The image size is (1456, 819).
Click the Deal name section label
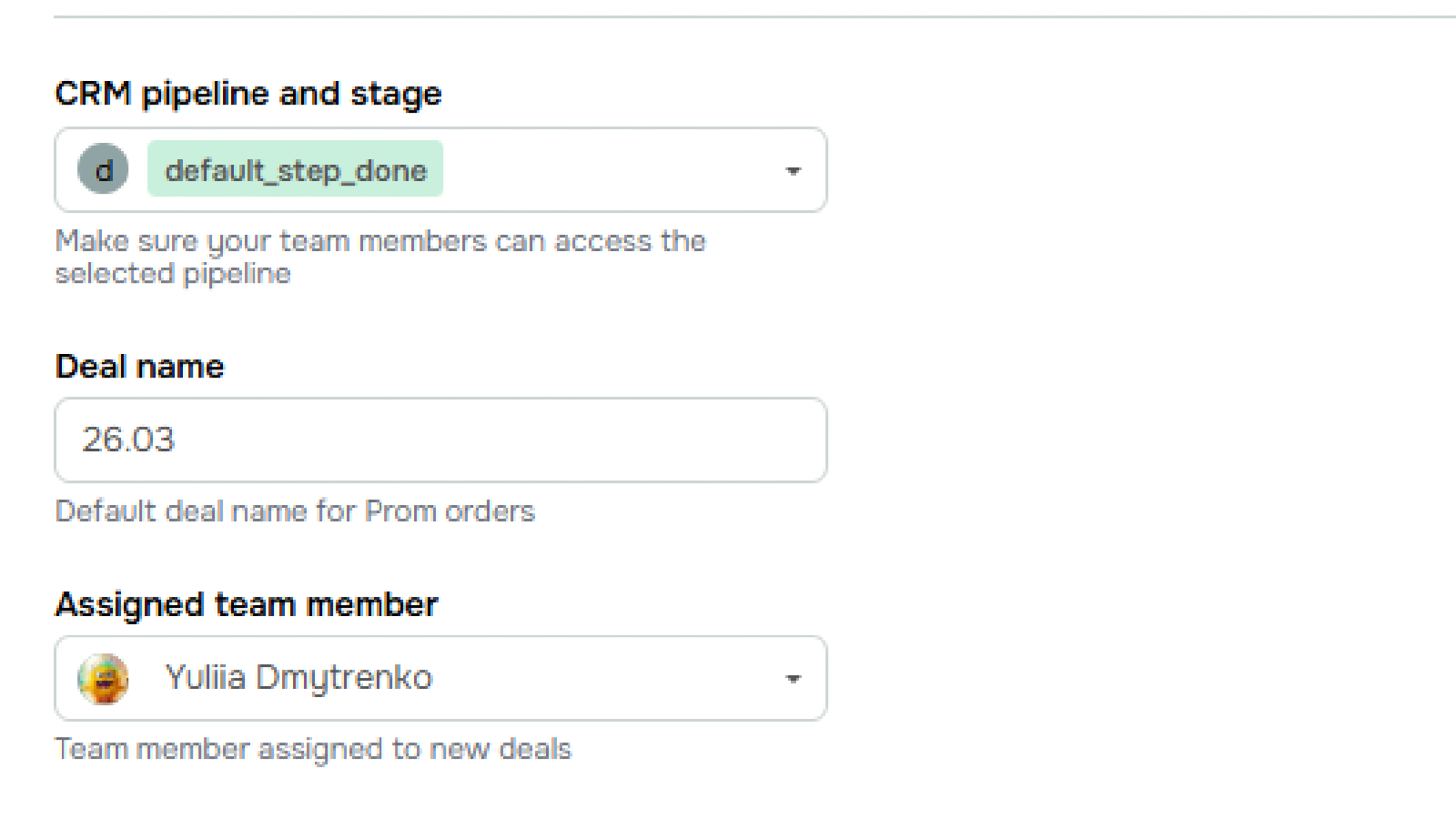point(139,366)
